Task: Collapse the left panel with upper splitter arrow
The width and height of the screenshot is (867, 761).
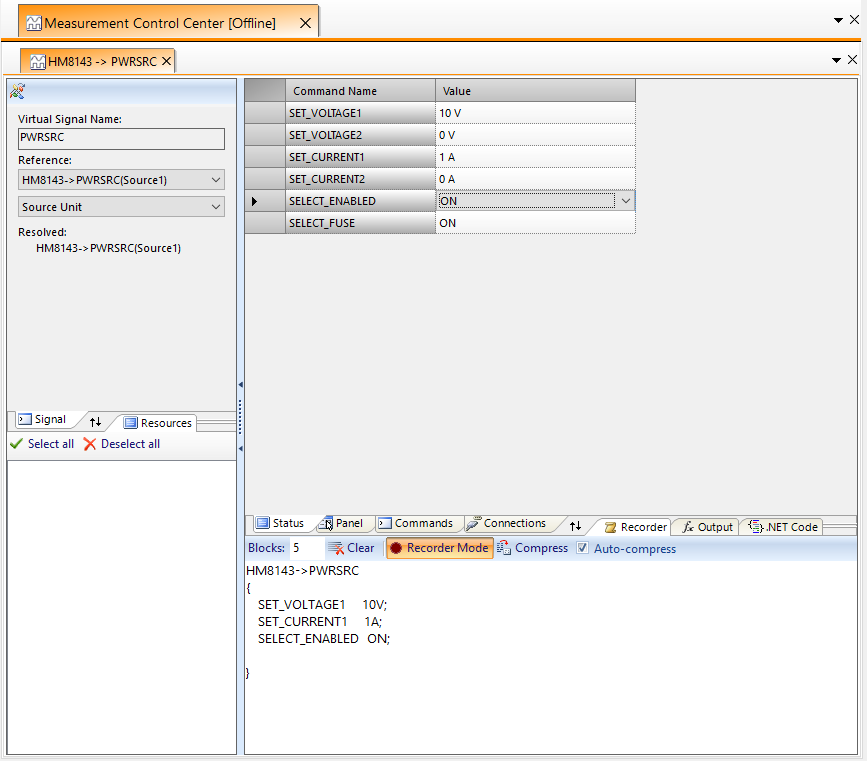Action: click(x=241, y=384)
